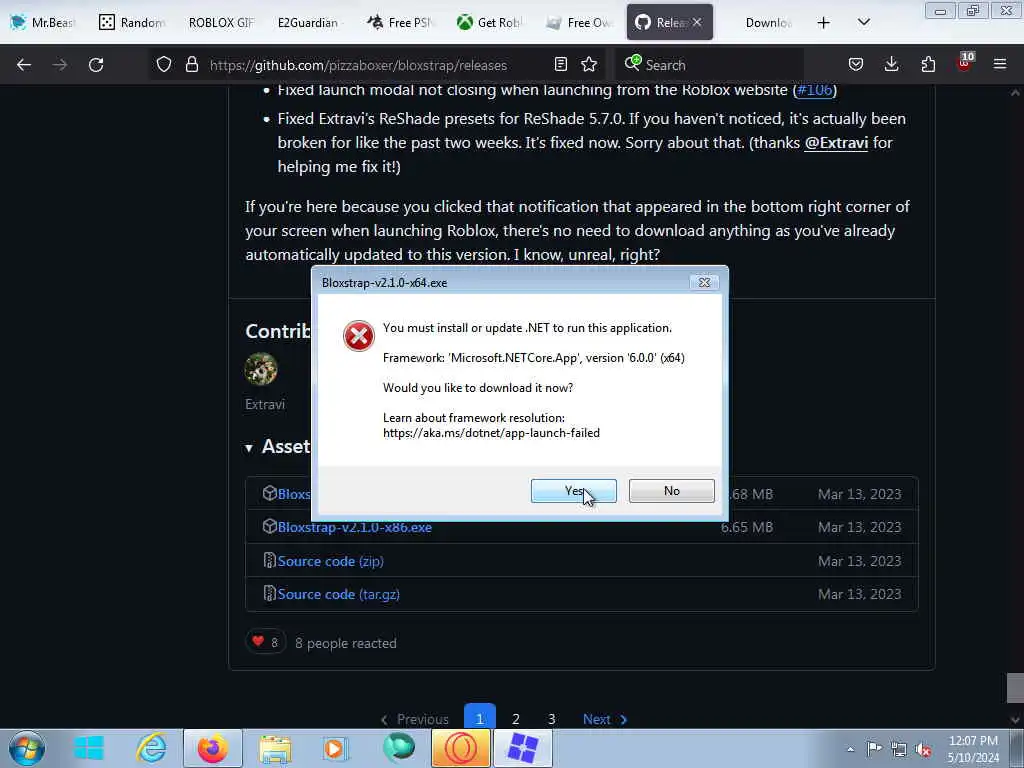Go back using the browser back arrow
Image resolution: width=1024 pixels, height=768 pixels.
pos(24,65)
